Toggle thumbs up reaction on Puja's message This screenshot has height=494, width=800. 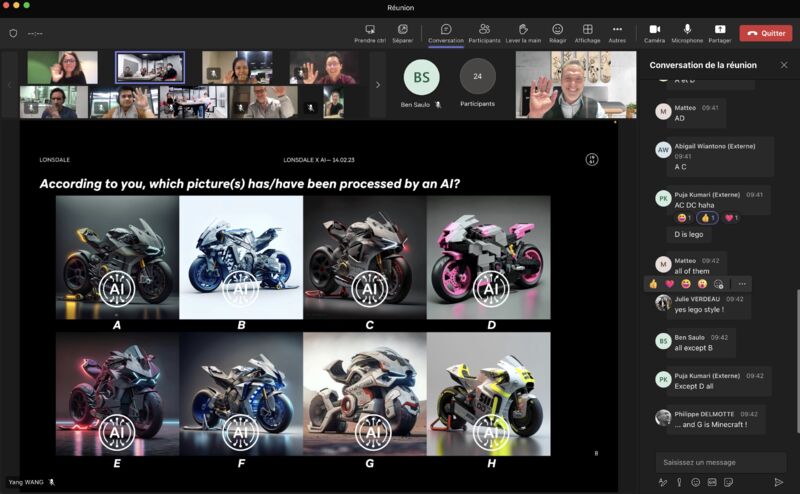click(x=707, y=218)
